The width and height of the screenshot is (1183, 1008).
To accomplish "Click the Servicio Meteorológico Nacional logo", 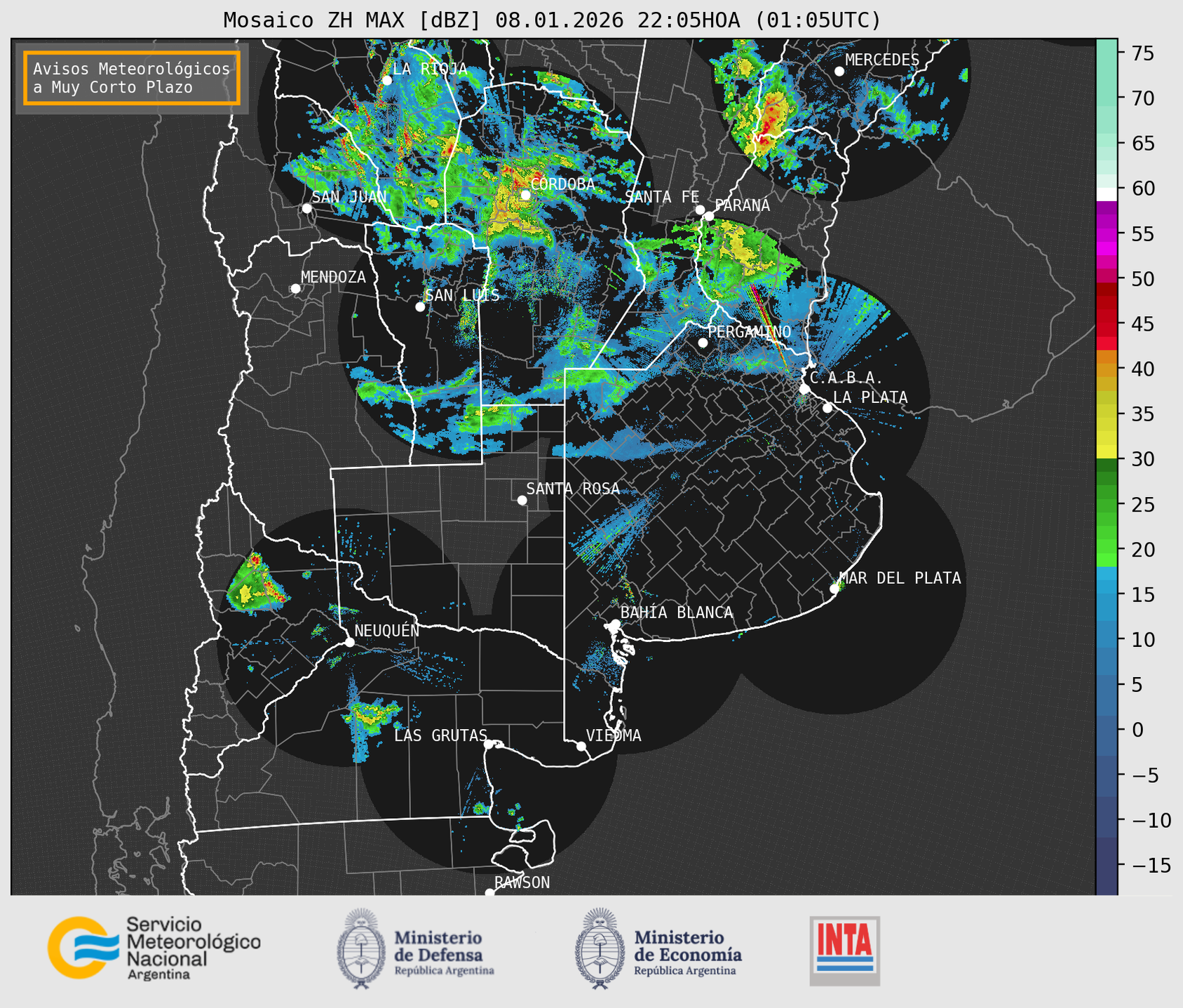I will coord(154,948).
